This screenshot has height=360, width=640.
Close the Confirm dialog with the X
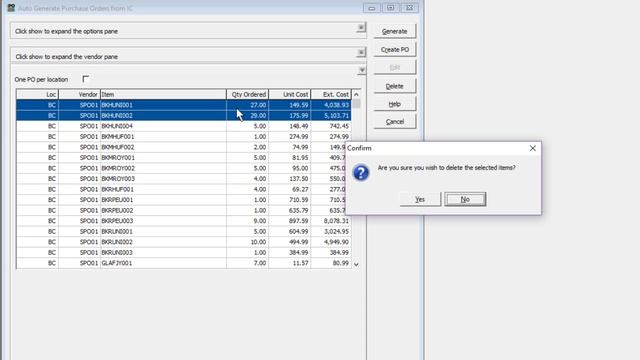533,148
